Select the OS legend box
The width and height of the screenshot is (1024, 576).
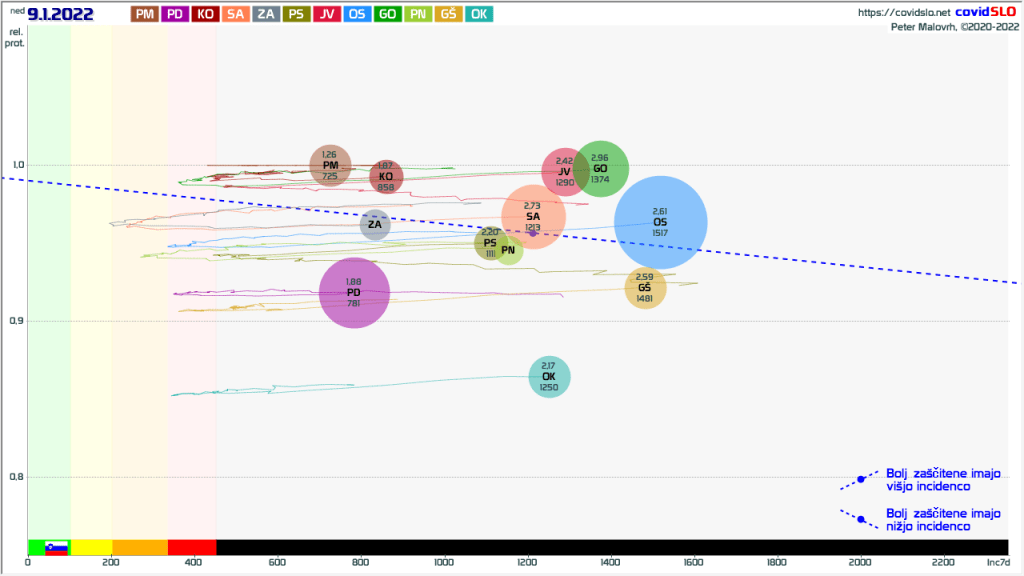click(357, 14)
